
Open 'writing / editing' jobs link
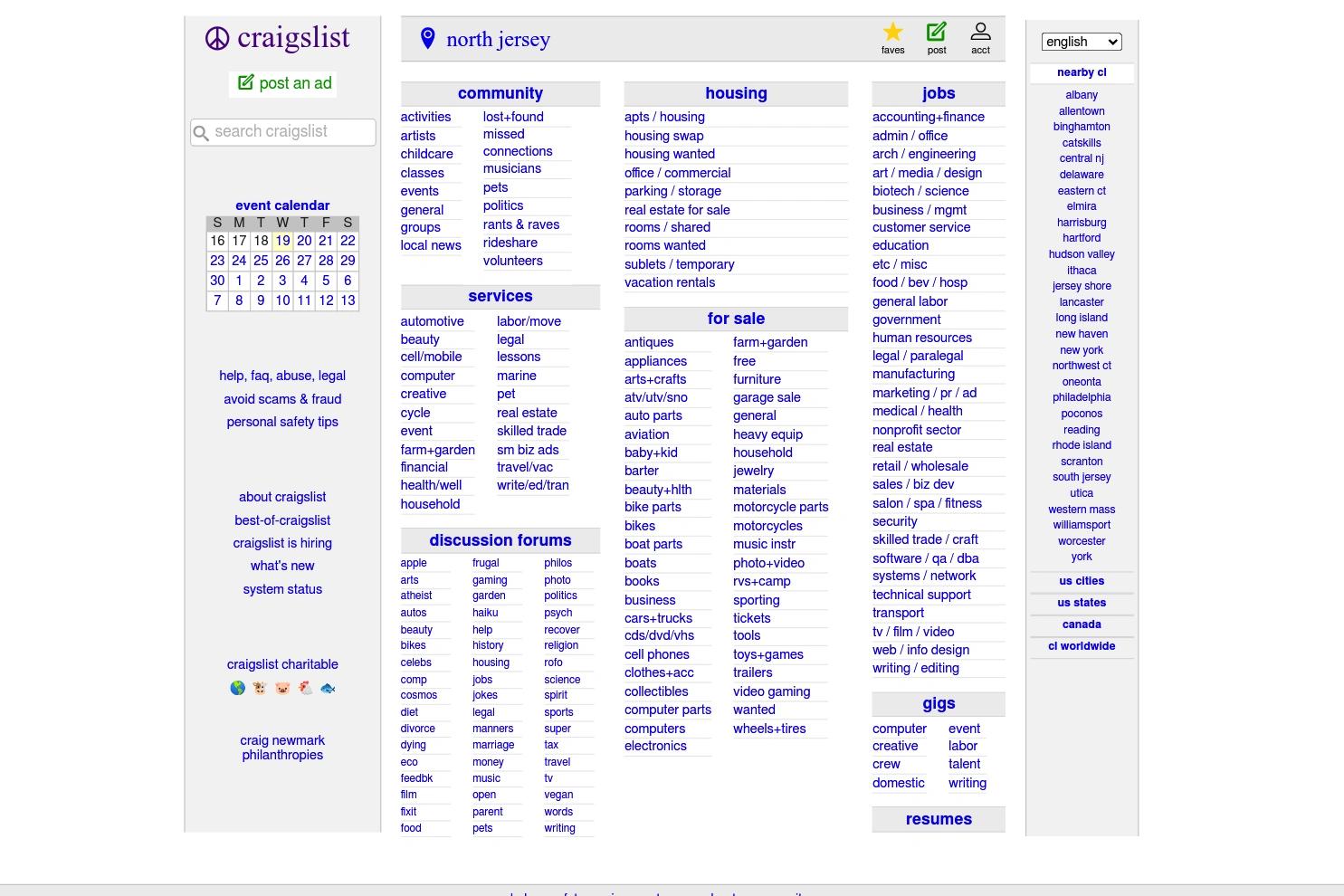916,668
